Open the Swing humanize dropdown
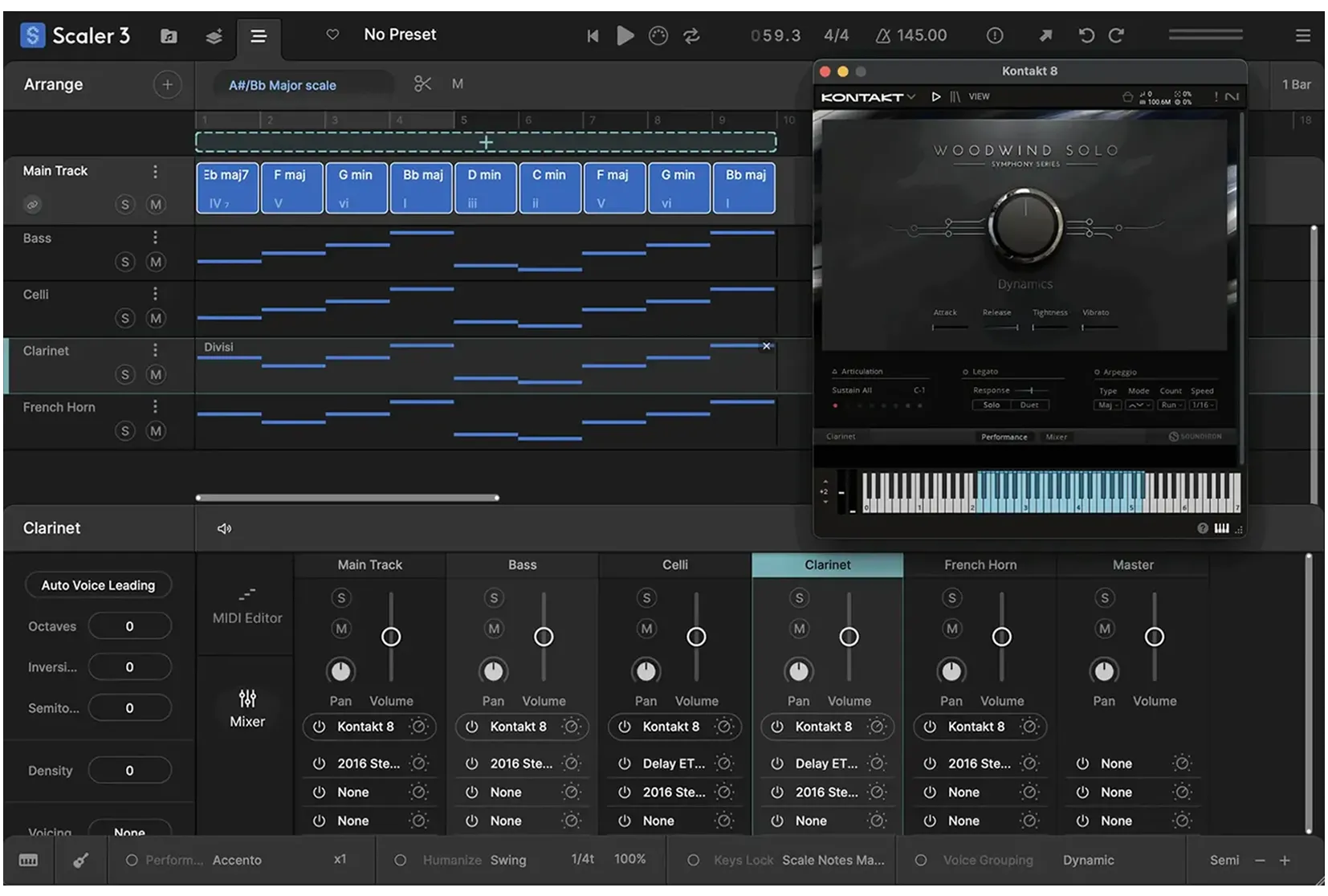This screenshot has height=896, width=1328. click(x=508, y=860)
